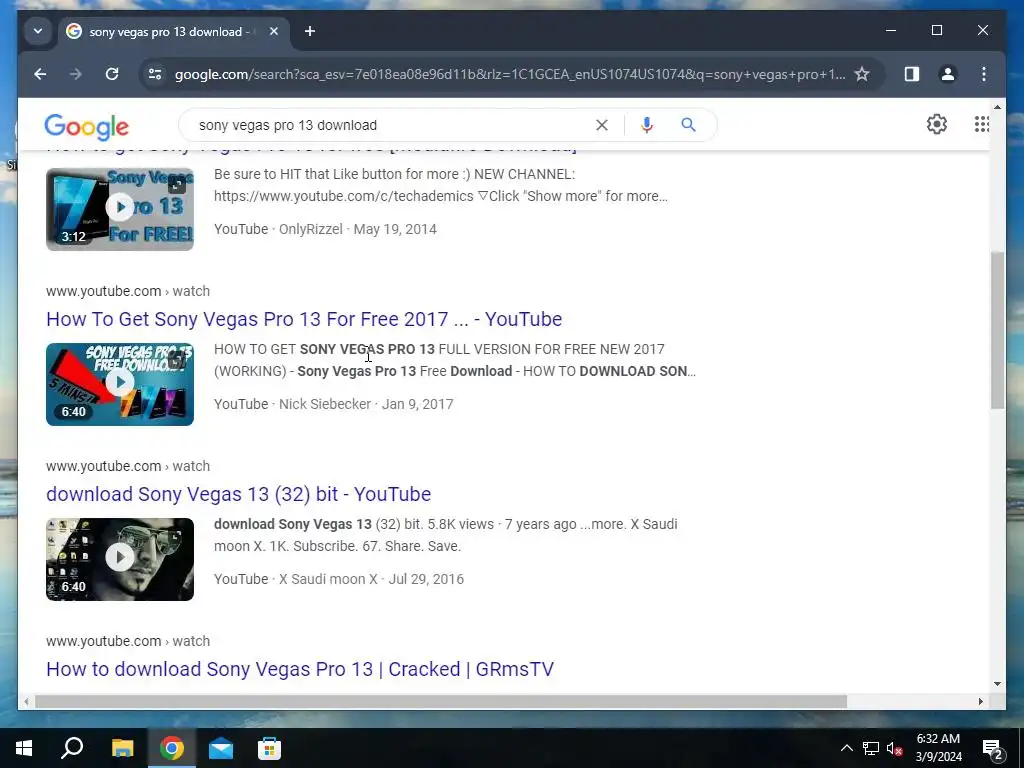Open Chrome three-dot menu
The width and height of the screenshot is (1024, 768).
click(984, 74)
